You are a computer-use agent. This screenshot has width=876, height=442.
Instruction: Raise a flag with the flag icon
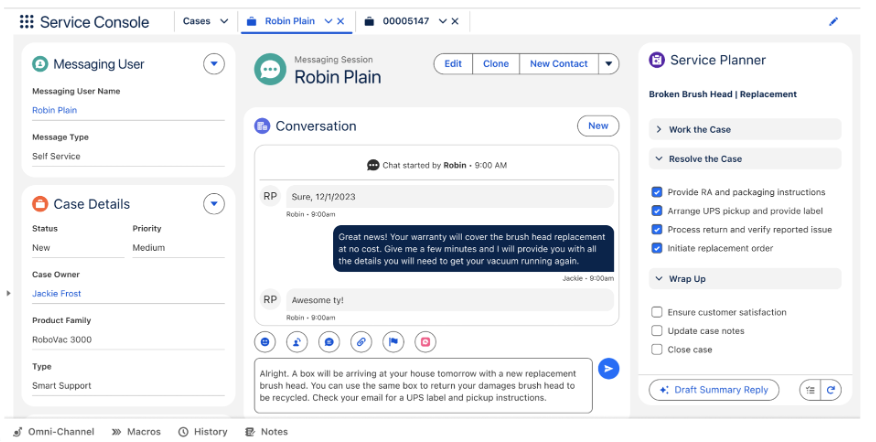[393, 342]
